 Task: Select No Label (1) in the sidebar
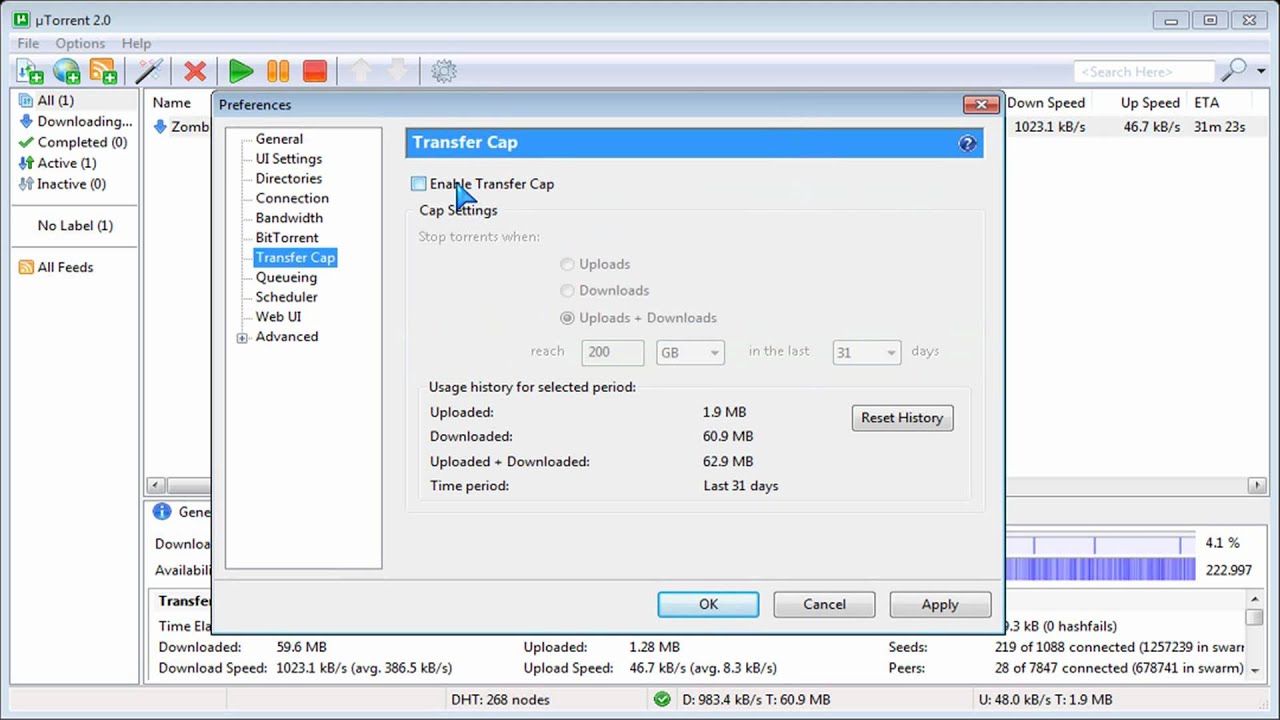click(75, 226)
